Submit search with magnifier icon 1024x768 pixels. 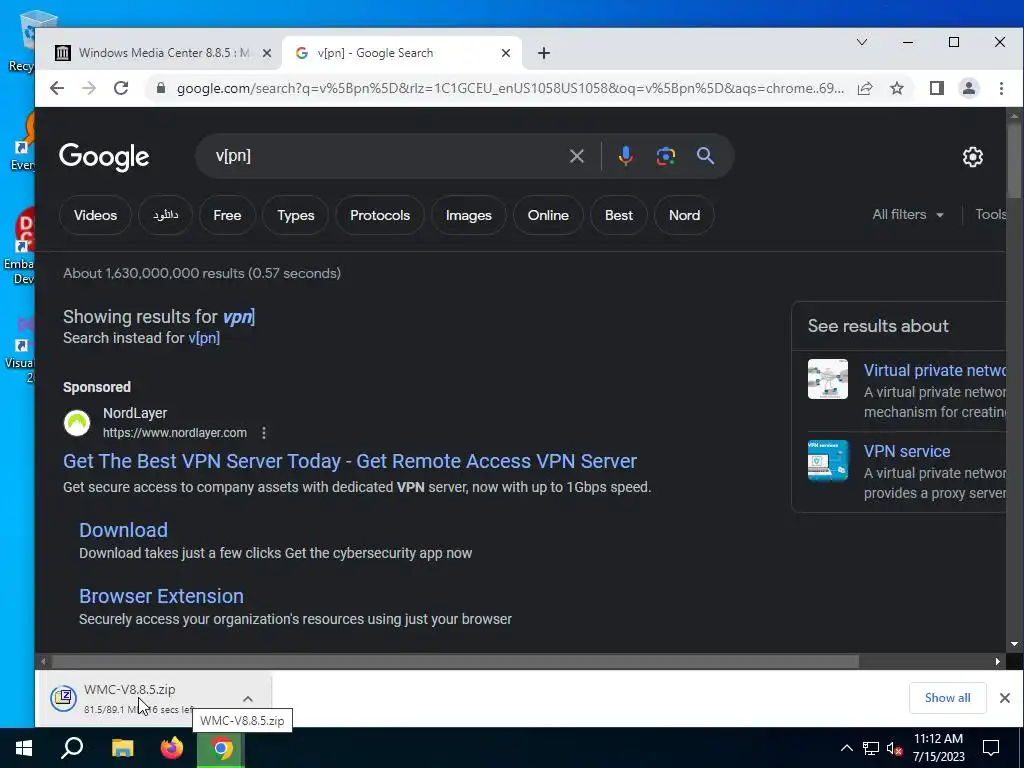tap(705, 156)
